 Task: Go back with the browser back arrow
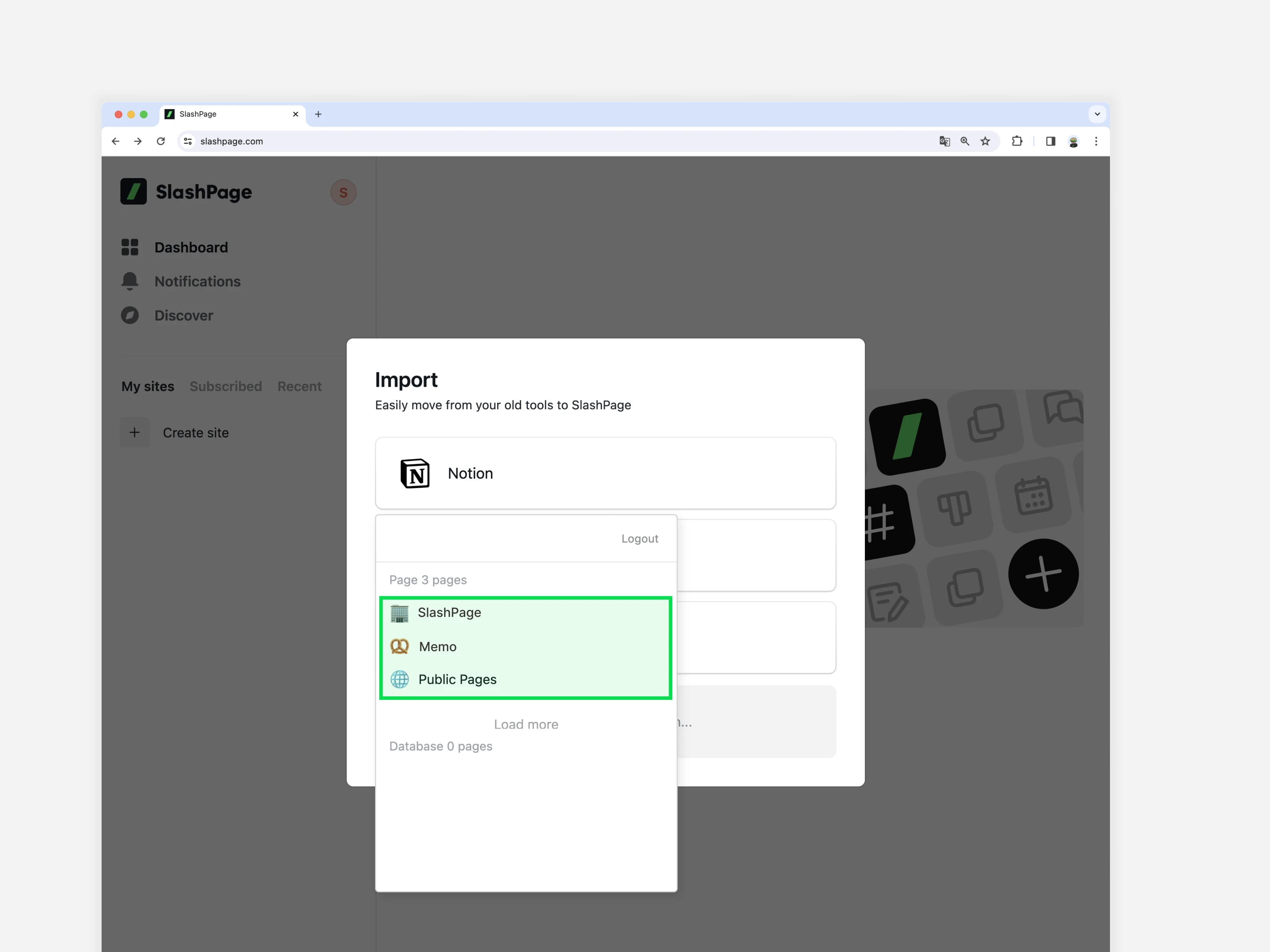coord(116,141)
